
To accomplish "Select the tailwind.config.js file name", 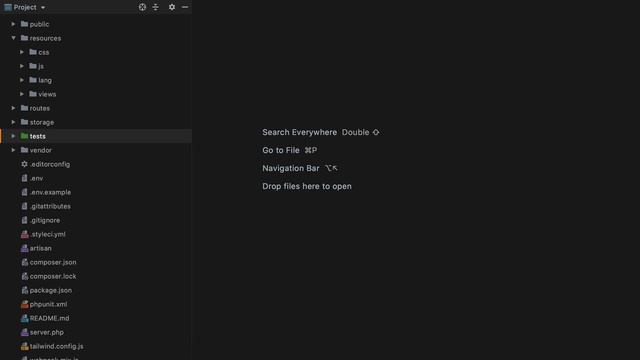I will [x=56, y=346].
